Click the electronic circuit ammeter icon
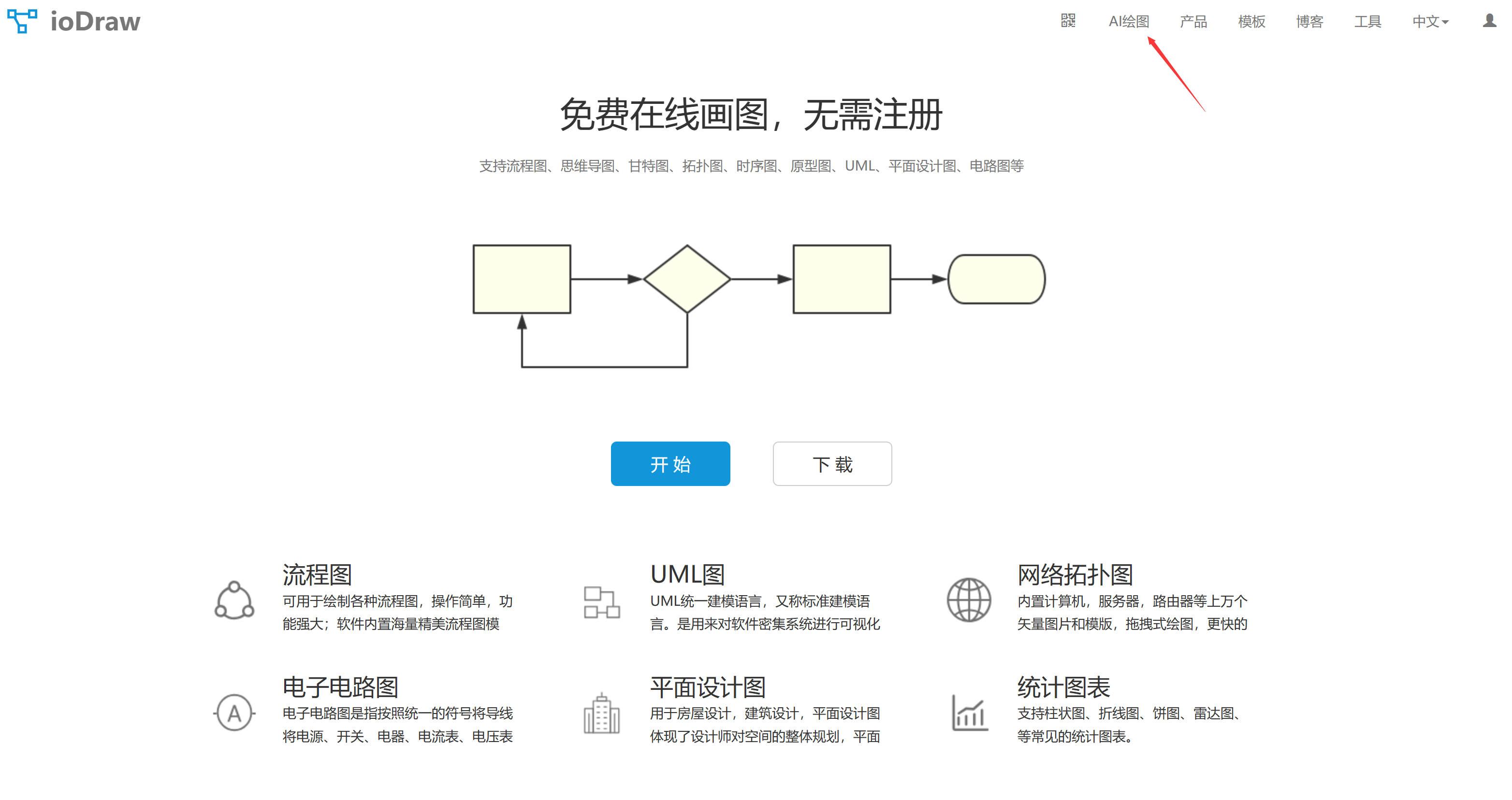 (234, 713)
